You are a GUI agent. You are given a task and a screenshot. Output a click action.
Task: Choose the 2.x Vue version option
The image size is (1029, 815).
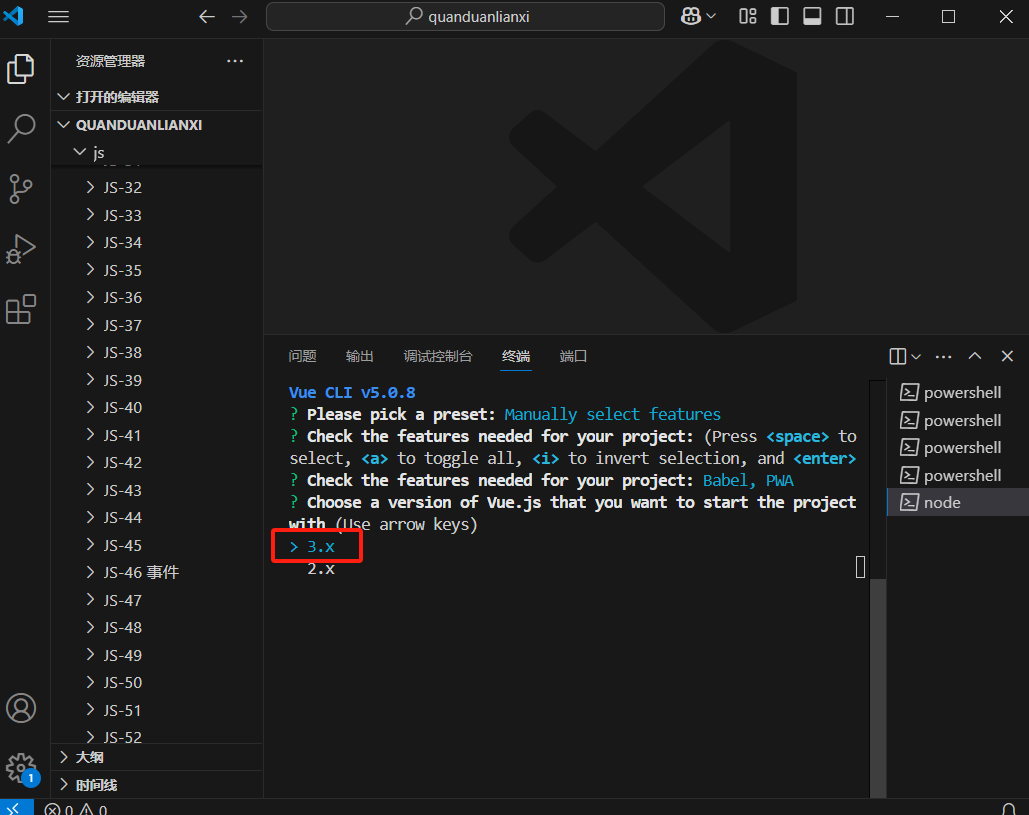pyautogui.click(x=321, y=569)
